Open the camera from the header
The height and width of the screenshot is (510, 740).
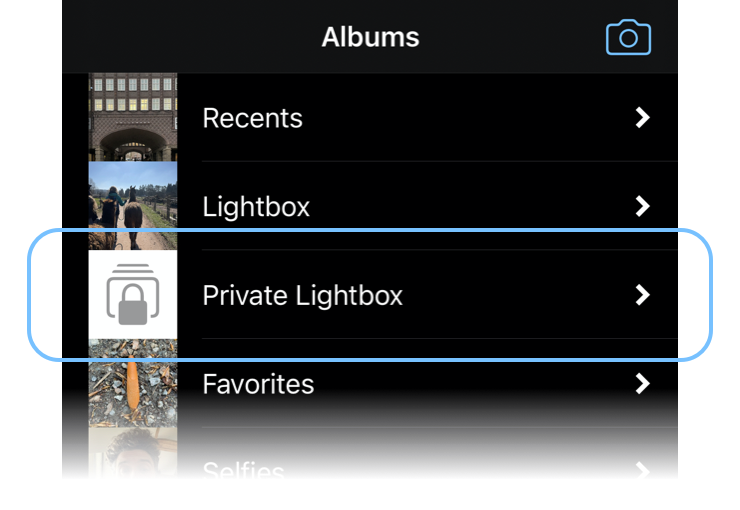628,38
